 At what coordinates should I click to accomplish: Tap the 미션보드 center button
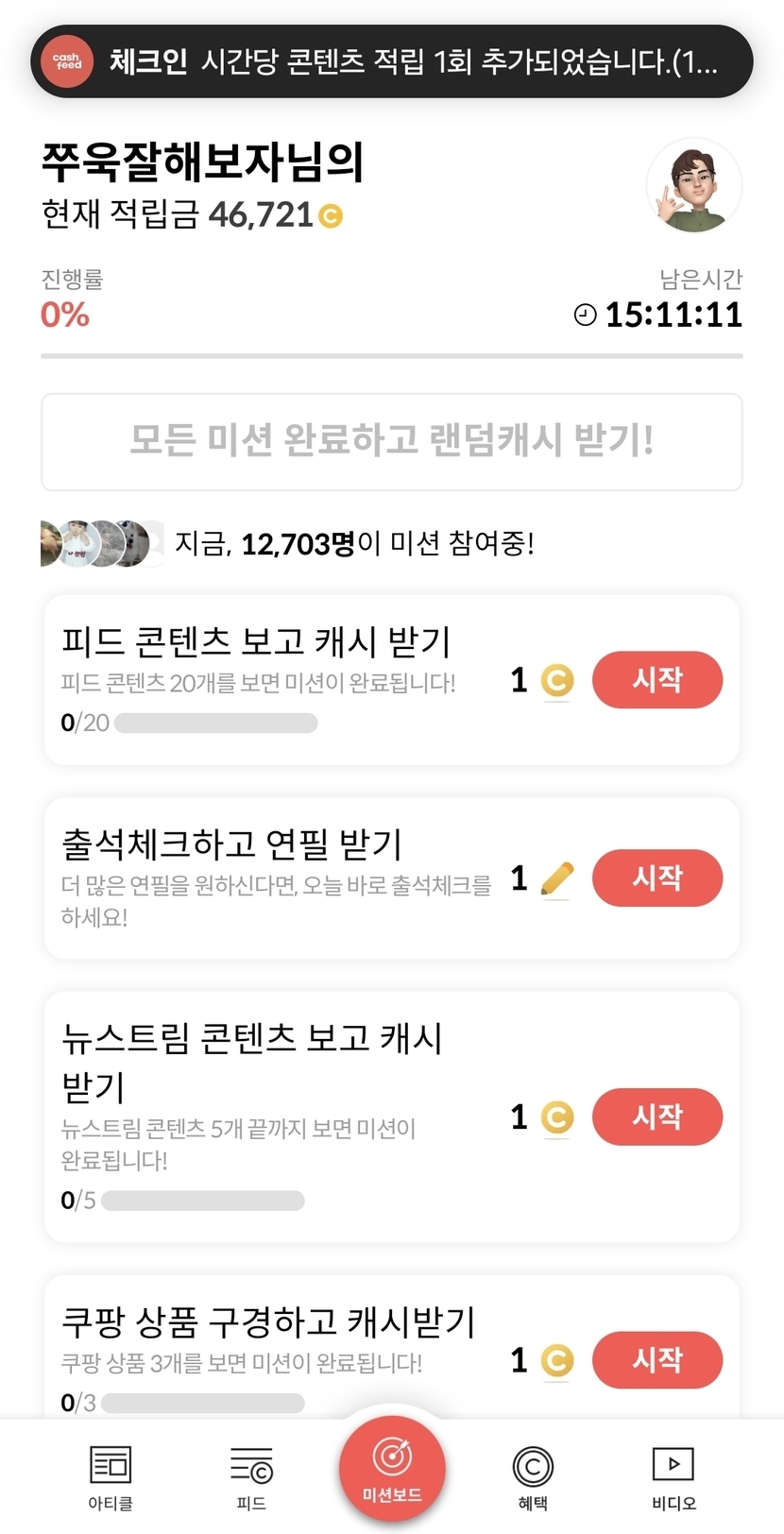392,1467
